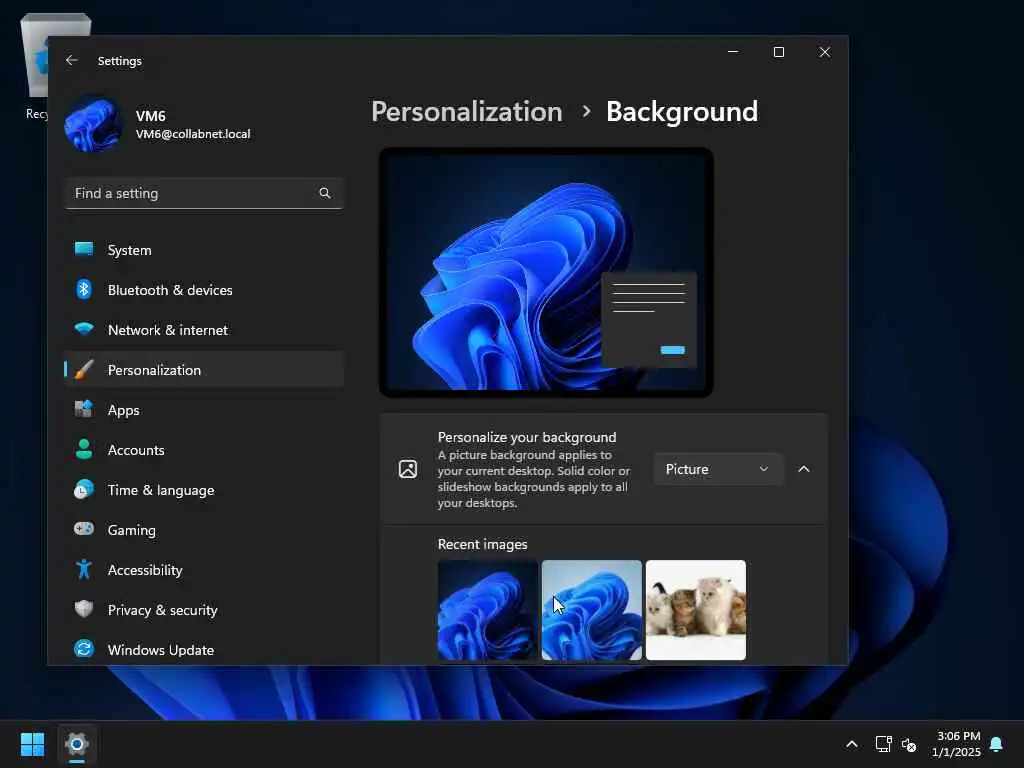Viewport: 1024px width, 768px height.
Task: Click the Apps icon in sidebar
Action: pyautogui.click(x=84, y=409)
